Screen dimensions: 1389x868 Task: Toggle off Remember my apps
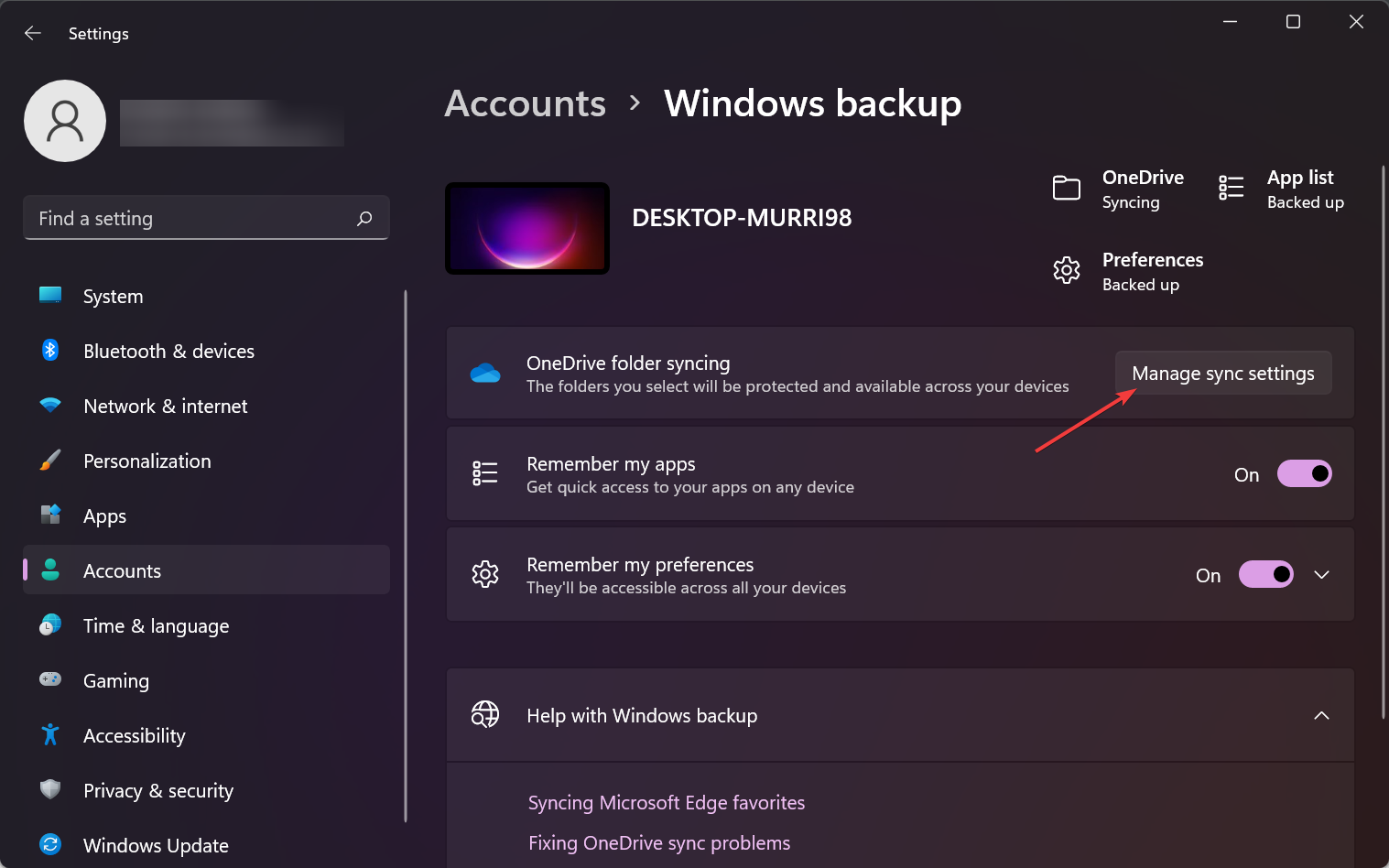pos(1305,473)
